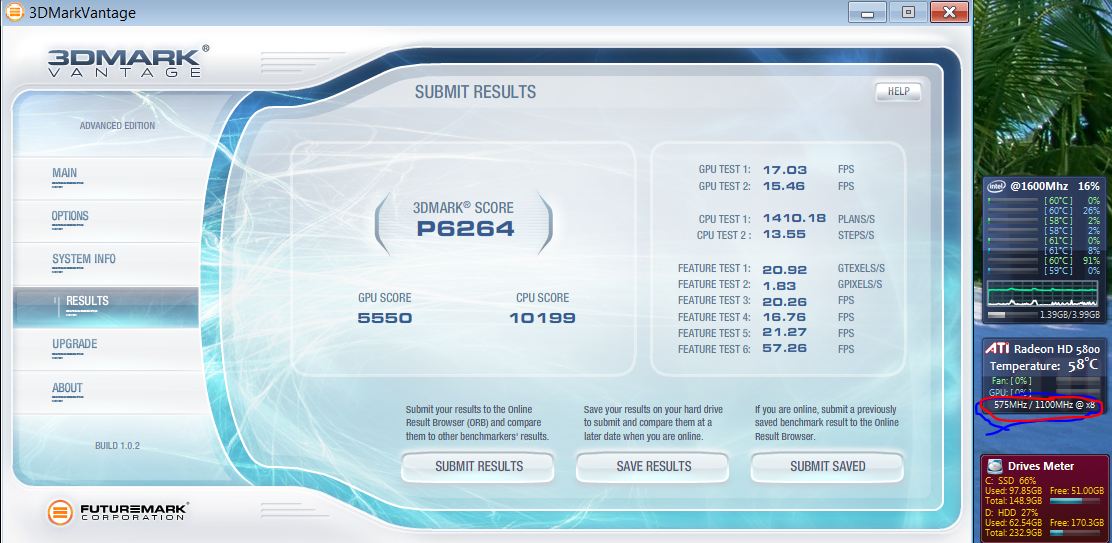
Task: Click GPU TEST 1 value 17.03
Action: pyautogui.click(x=784, y=169)
